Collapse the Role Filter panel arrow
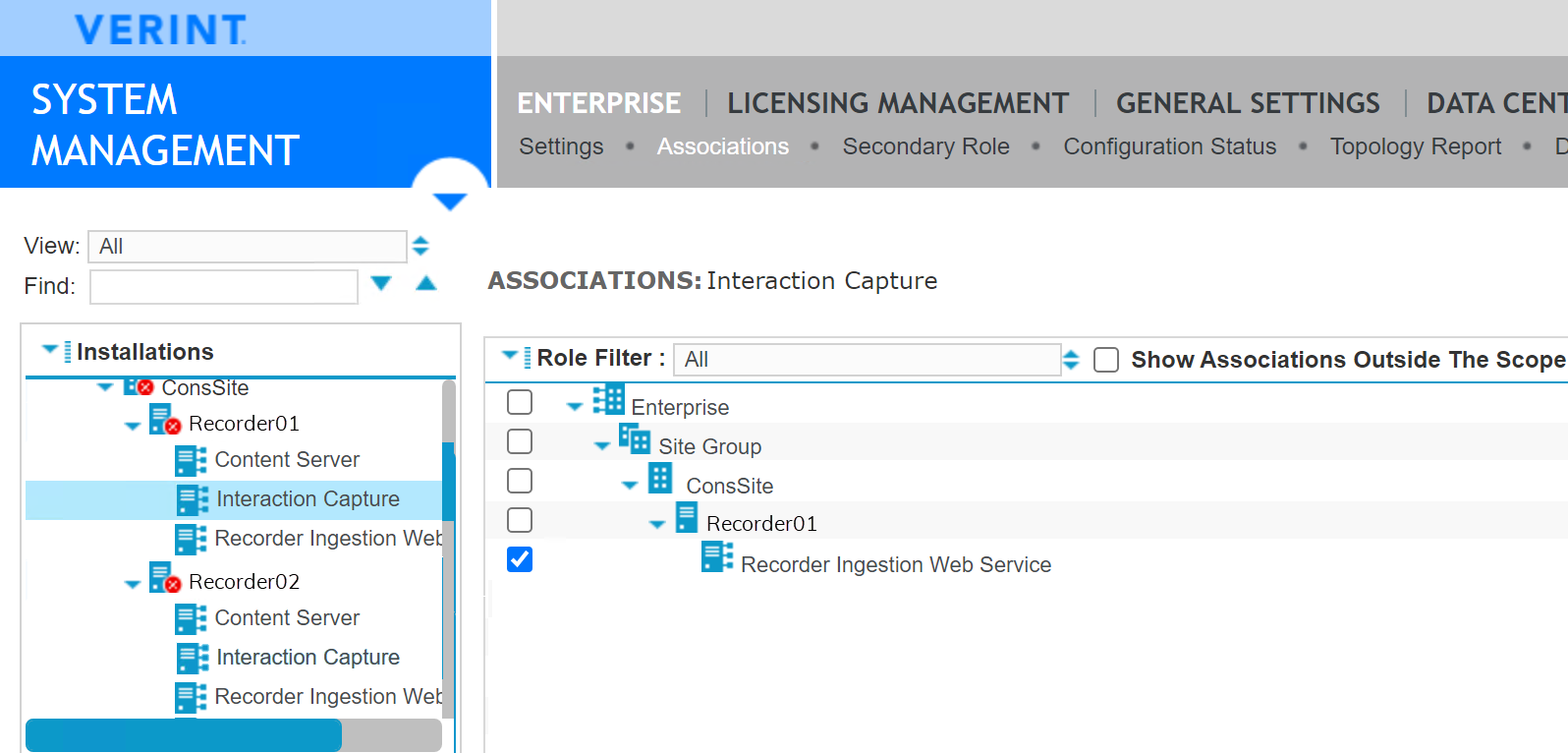Viewport: 1568px width, 753px height. click(510, 355)
